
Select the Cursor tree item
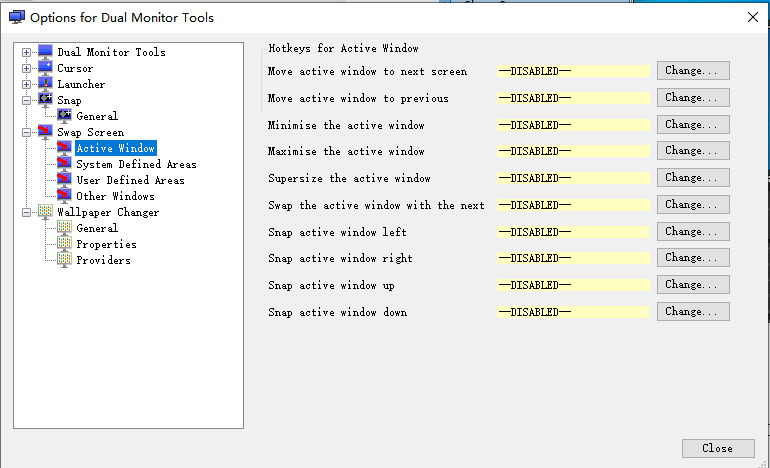[75, 68]
